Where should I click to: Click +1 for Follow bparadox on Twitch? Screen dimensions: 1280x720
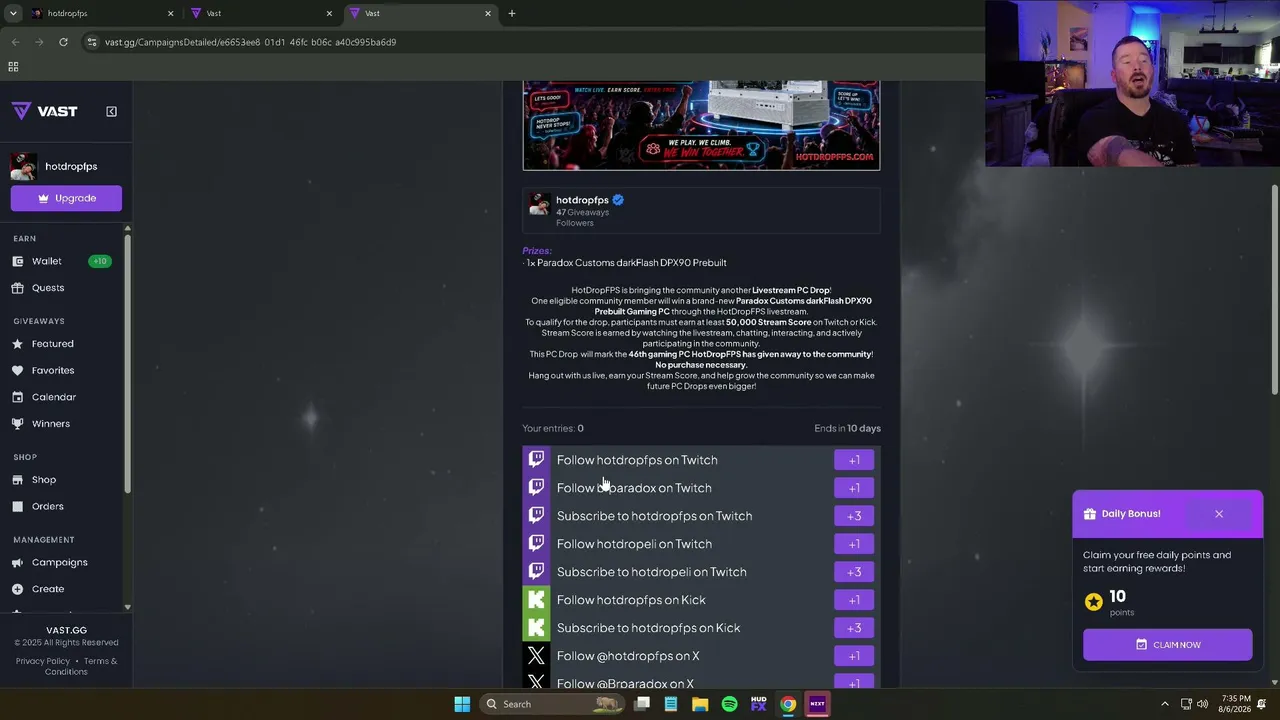click(x=854, y=488)
